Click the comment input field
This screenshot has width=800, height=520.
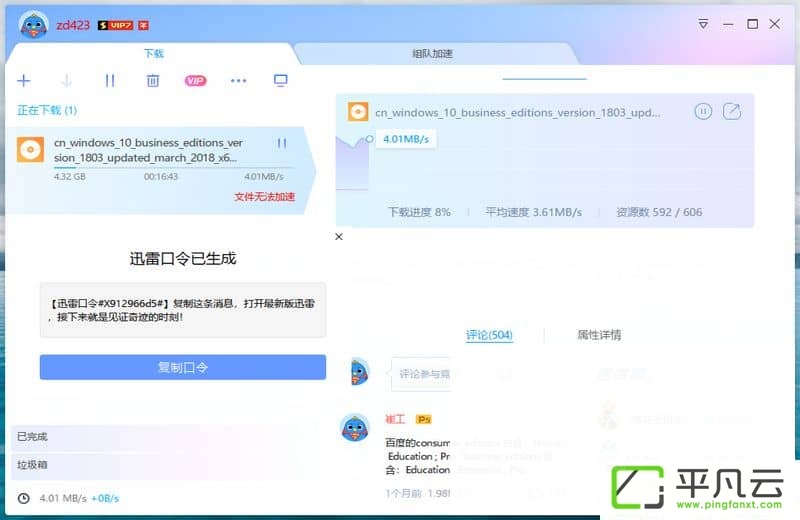421,374
